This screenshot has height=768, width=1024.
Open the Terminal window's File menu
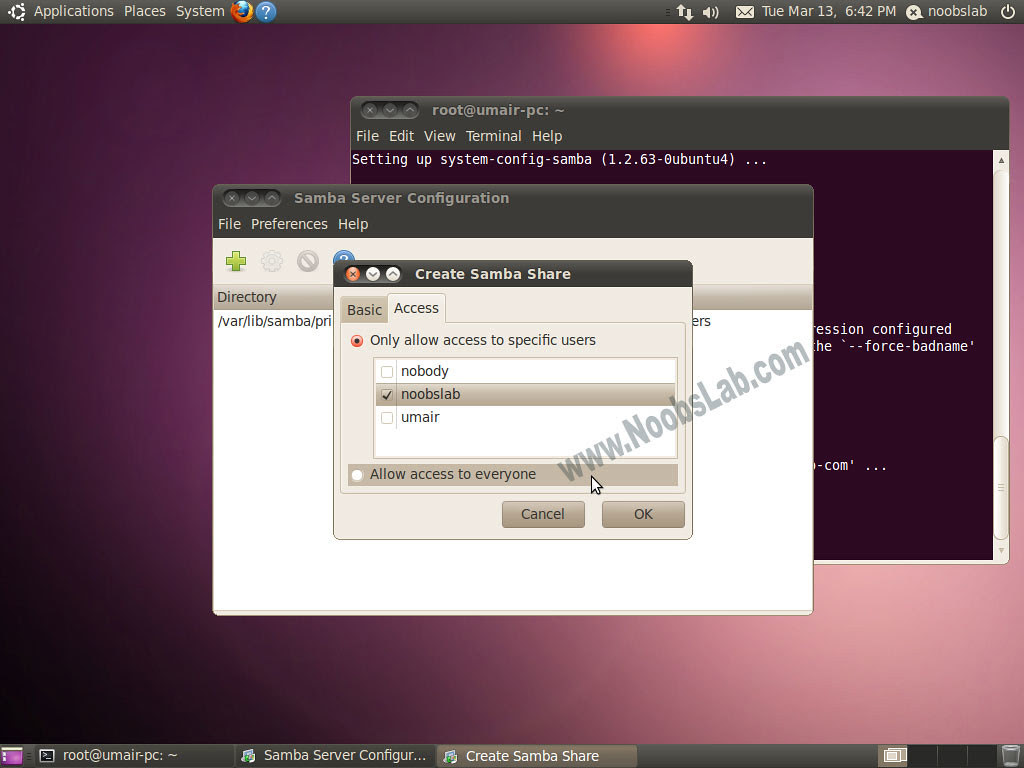point(367,136)
